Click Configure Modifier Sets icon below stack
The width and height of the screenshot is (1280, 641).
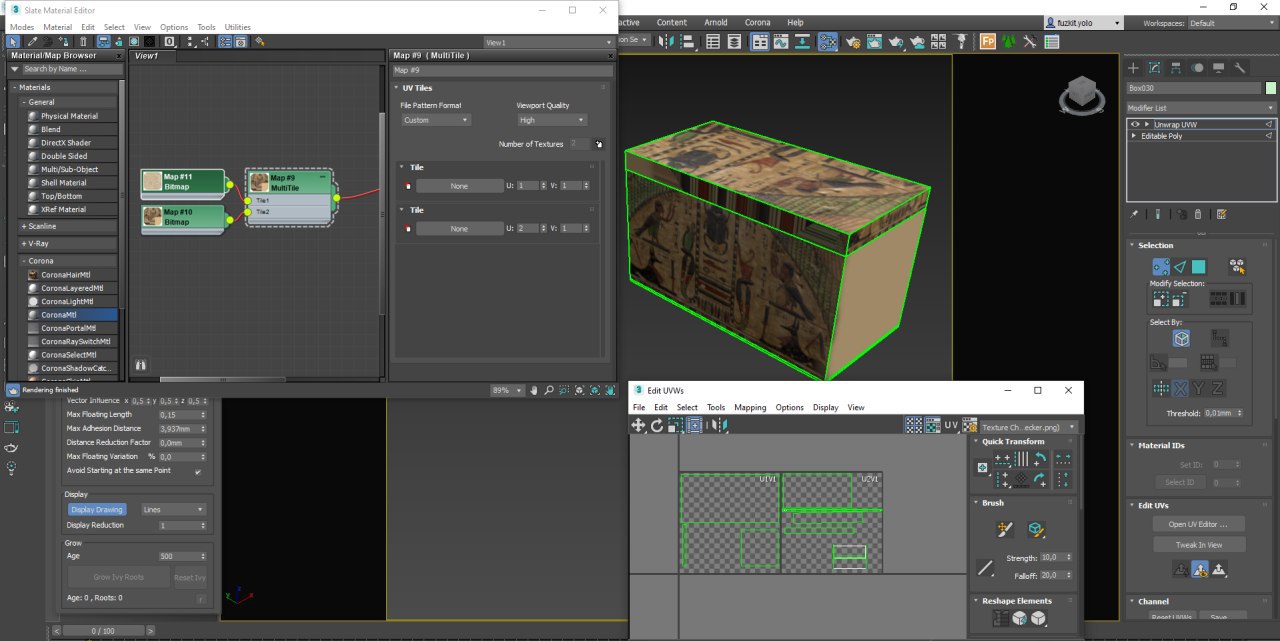click(1222, 214)
